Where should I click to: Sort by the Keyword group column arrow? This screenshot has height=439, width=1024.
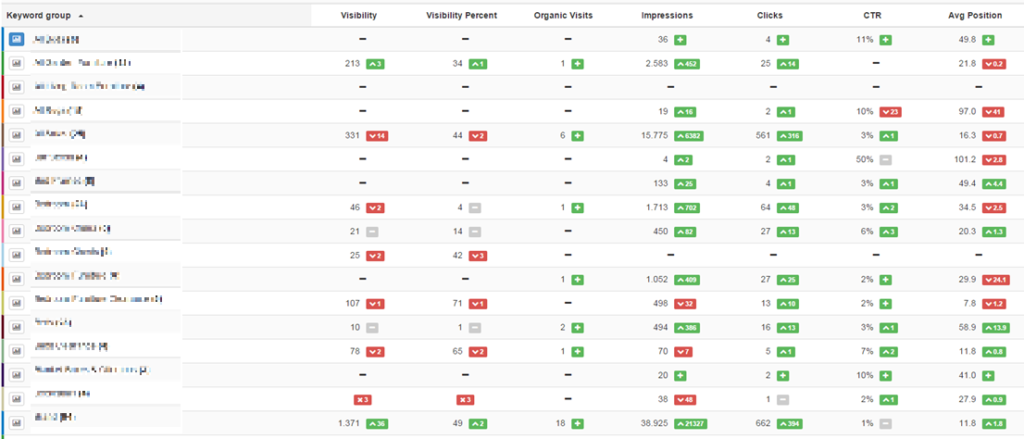[80, 16]
